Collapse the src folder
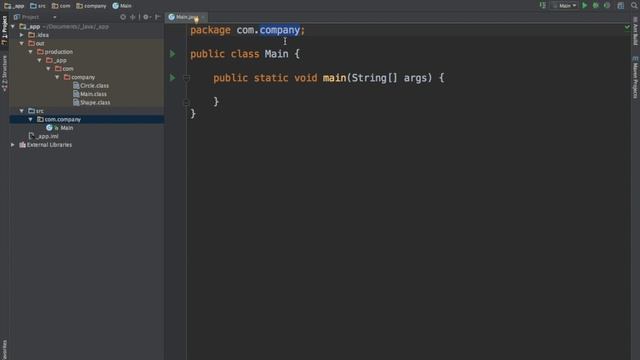Image resolution: width=640 pixels, height=360 pixels. (x=22, y=111)
